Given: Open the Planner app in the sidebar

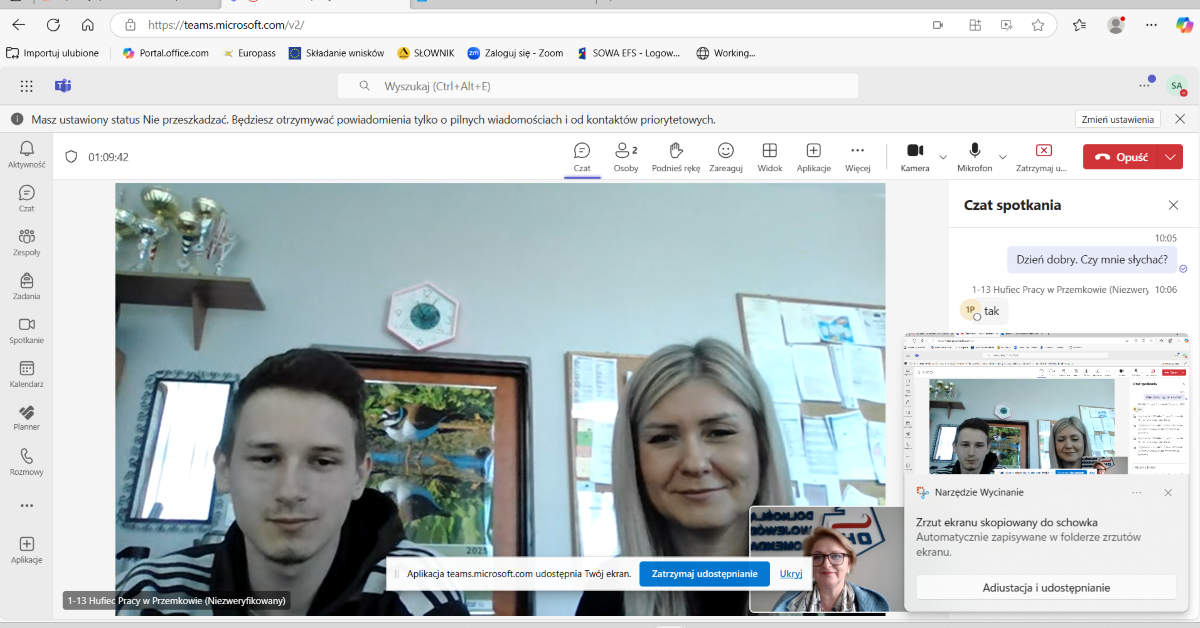Looking at the screenshot, I should 27,418.
